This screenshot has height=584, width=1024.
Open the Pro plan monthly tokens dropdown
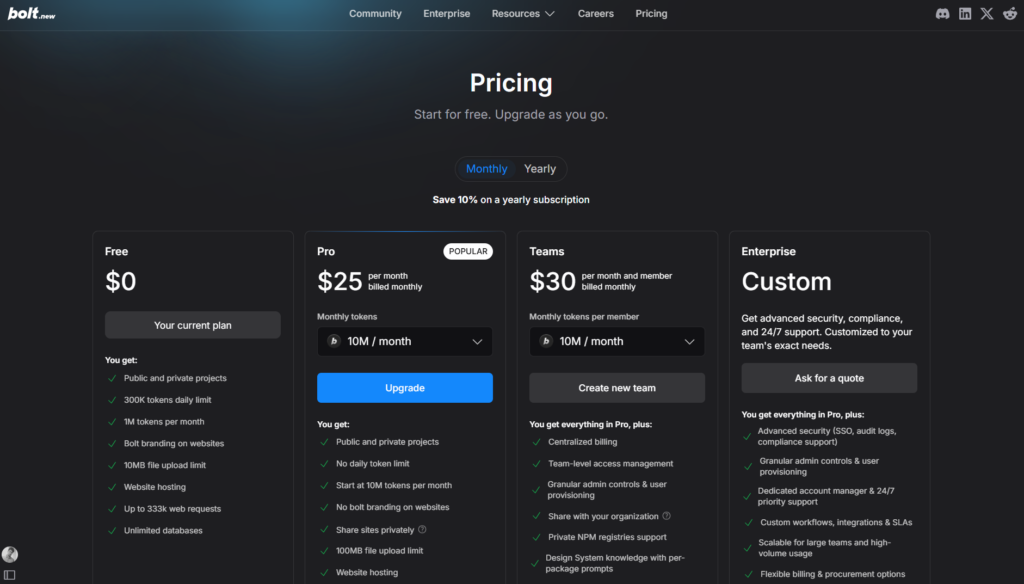404,341
